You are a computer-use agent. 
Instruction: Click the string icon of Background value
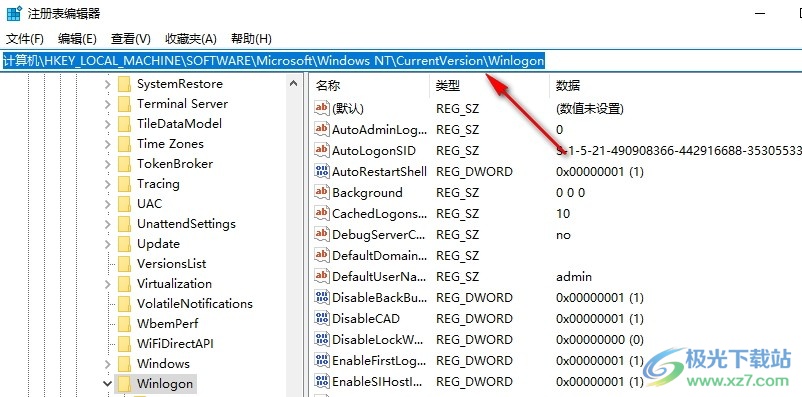[x=321, y=191]
